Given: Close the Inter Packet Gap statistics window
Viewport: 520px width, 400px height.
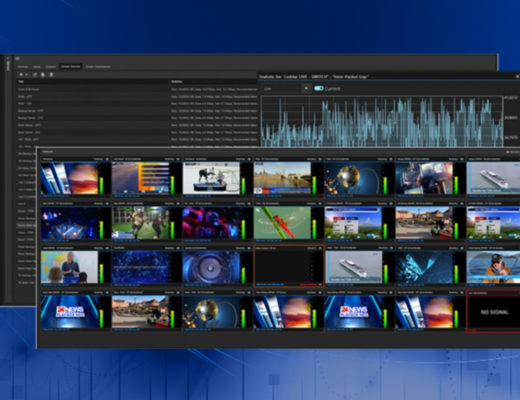Looking at the screenshot, I should (517, 76).
